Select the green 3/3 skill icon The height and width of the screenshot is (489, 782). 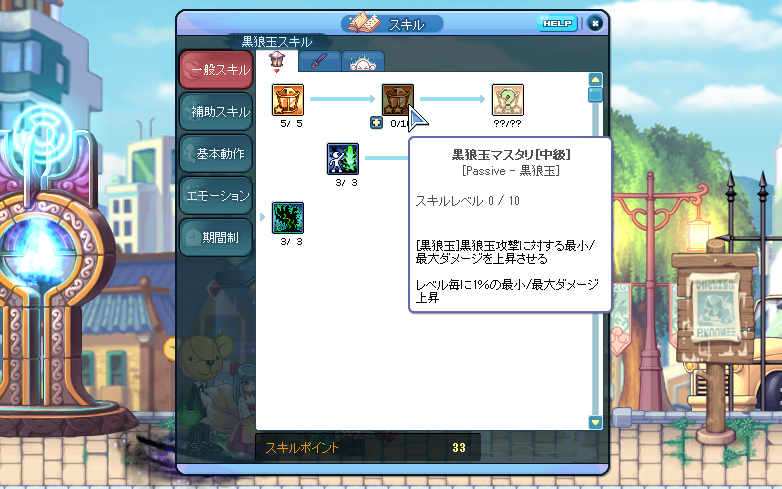click(288, 217)
